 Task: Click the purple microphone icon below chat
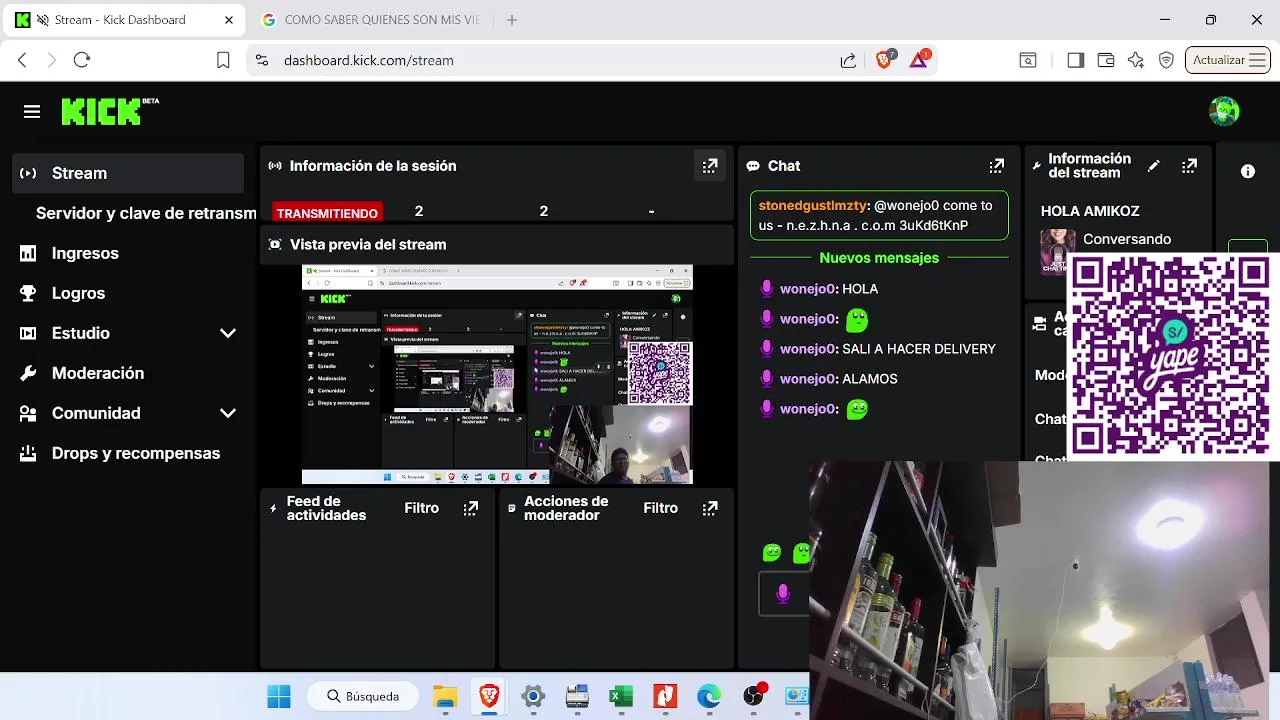(x=783, y=594)
